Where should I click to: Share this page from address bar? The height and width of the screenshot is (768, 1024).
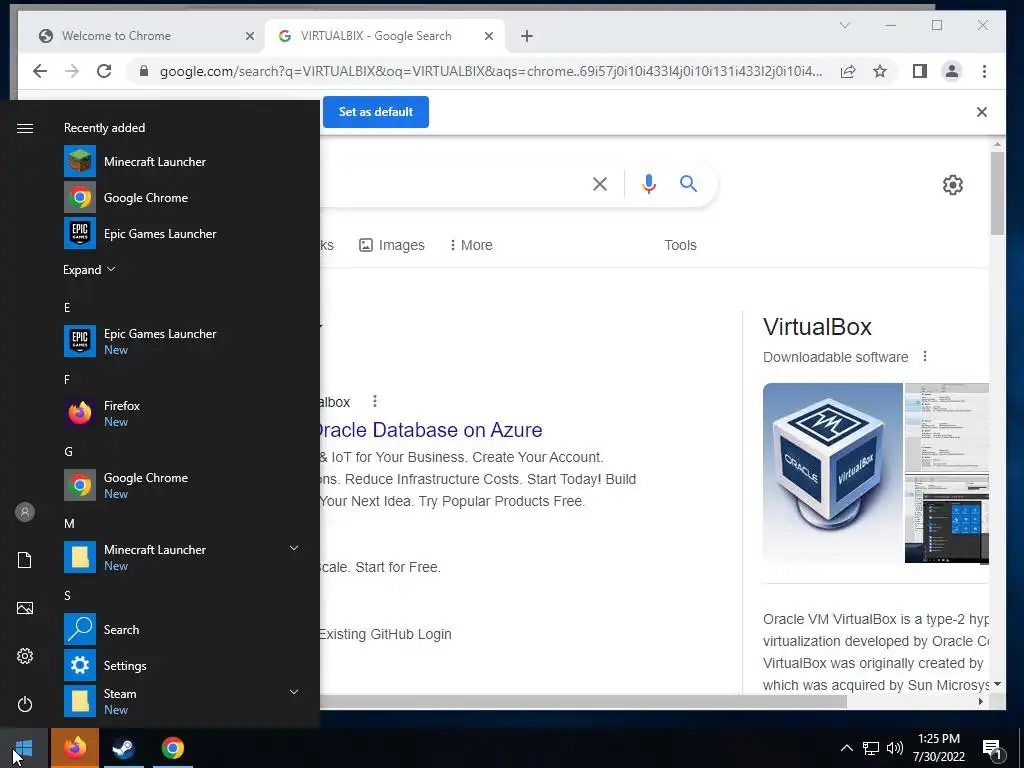click(848, 71)
